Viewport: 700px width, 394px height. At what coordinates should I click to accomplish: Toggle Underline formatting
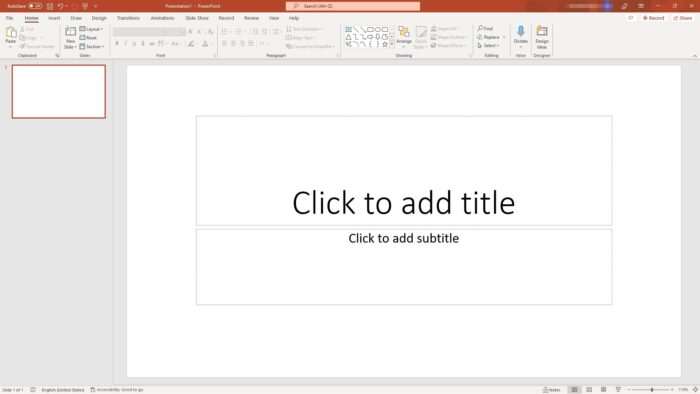click(x=134, y=44)
